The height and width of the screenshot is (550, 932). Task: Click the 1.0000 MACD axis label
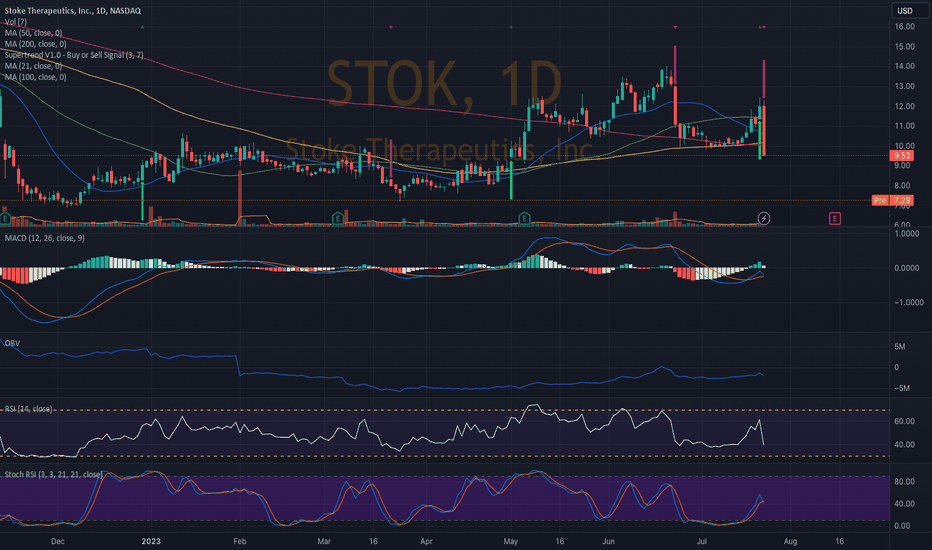tap(906, 234)
